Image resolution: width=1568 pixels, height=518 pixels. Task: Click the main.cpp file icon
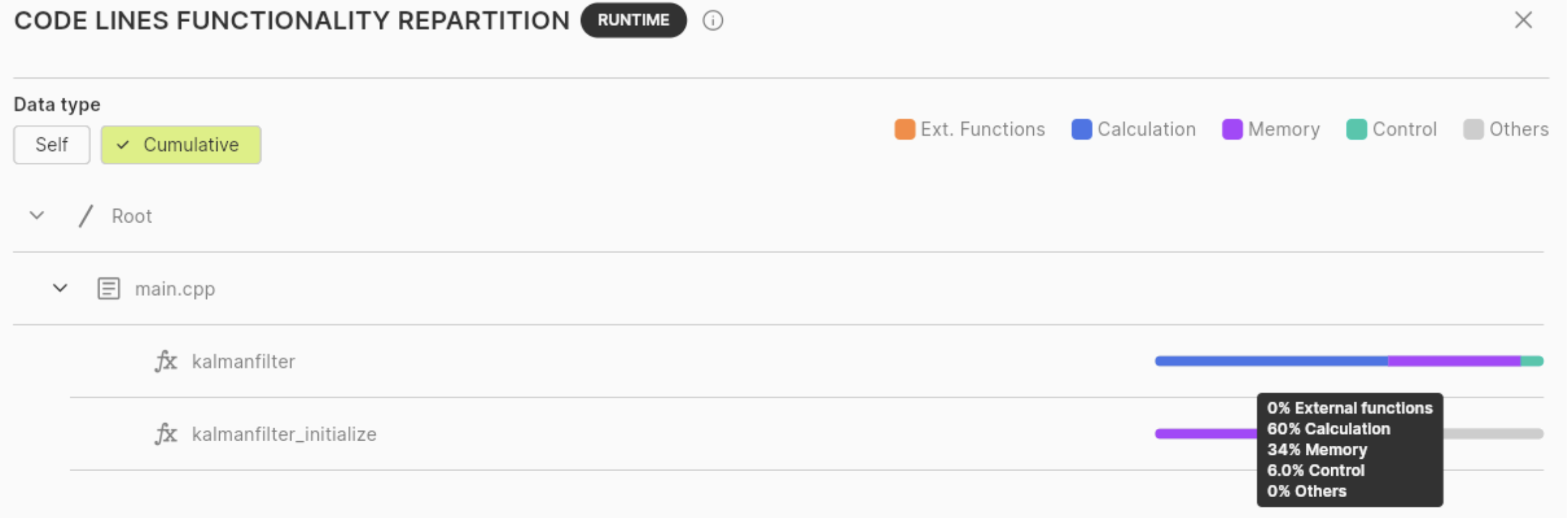click(109, 288)
